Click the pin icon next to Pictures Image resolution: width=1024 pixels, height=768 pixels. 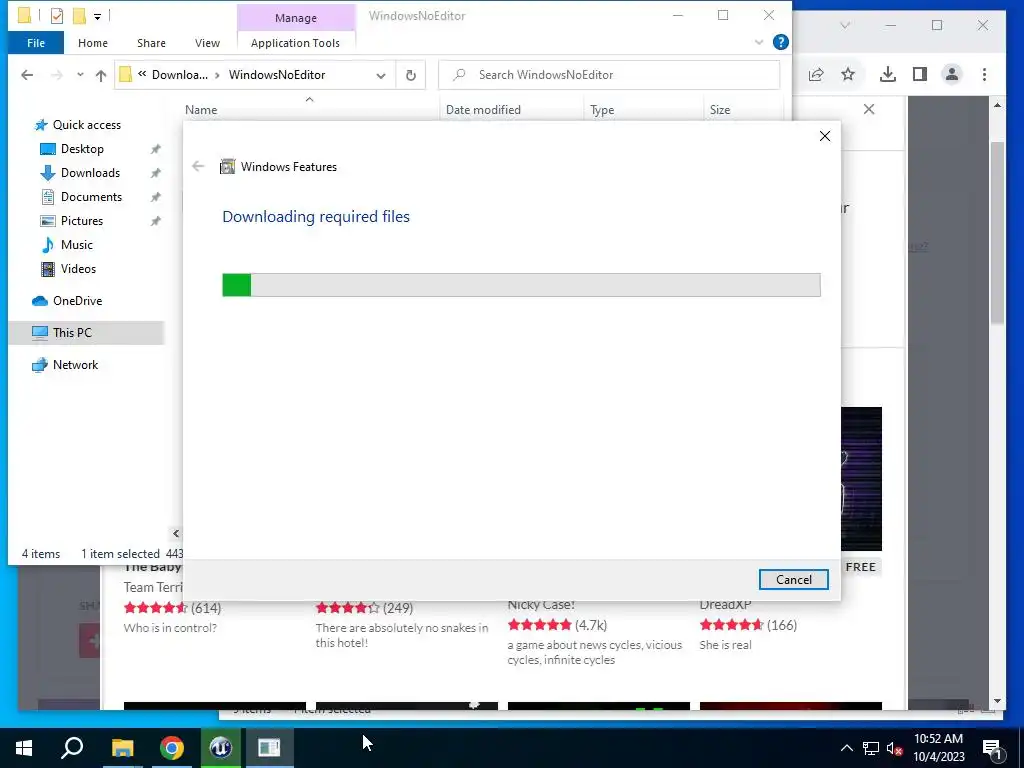[155, 221]
